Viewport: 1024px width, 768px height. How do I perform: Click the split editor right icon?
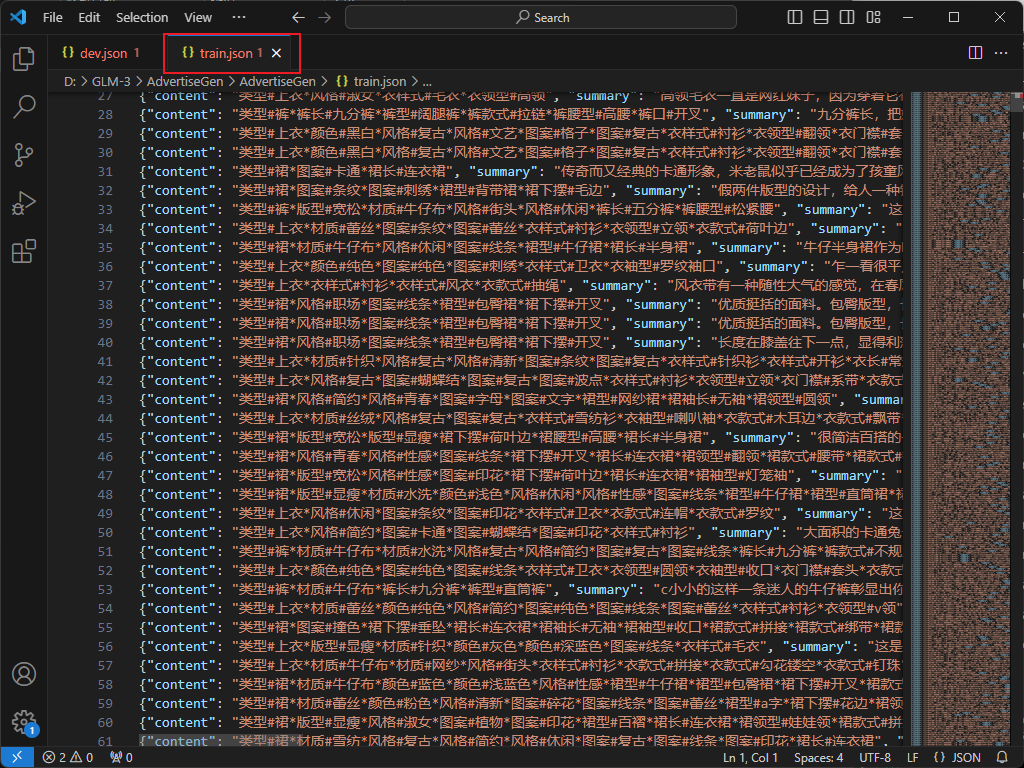975,52
